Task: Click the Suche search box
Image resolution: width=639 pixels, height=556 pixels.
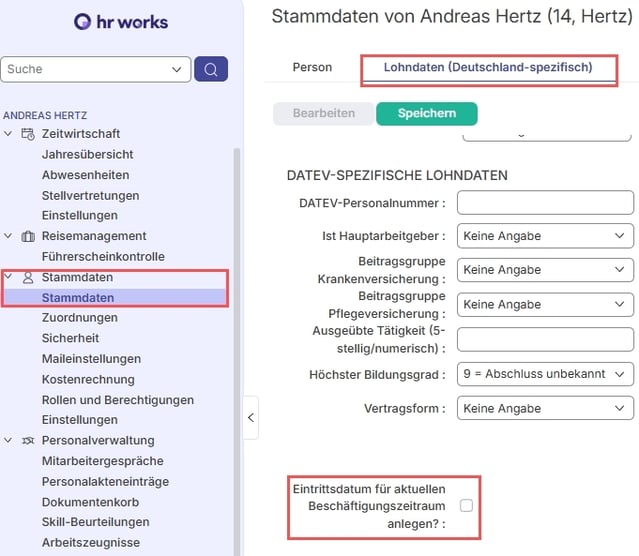Action: coord(88,69)
